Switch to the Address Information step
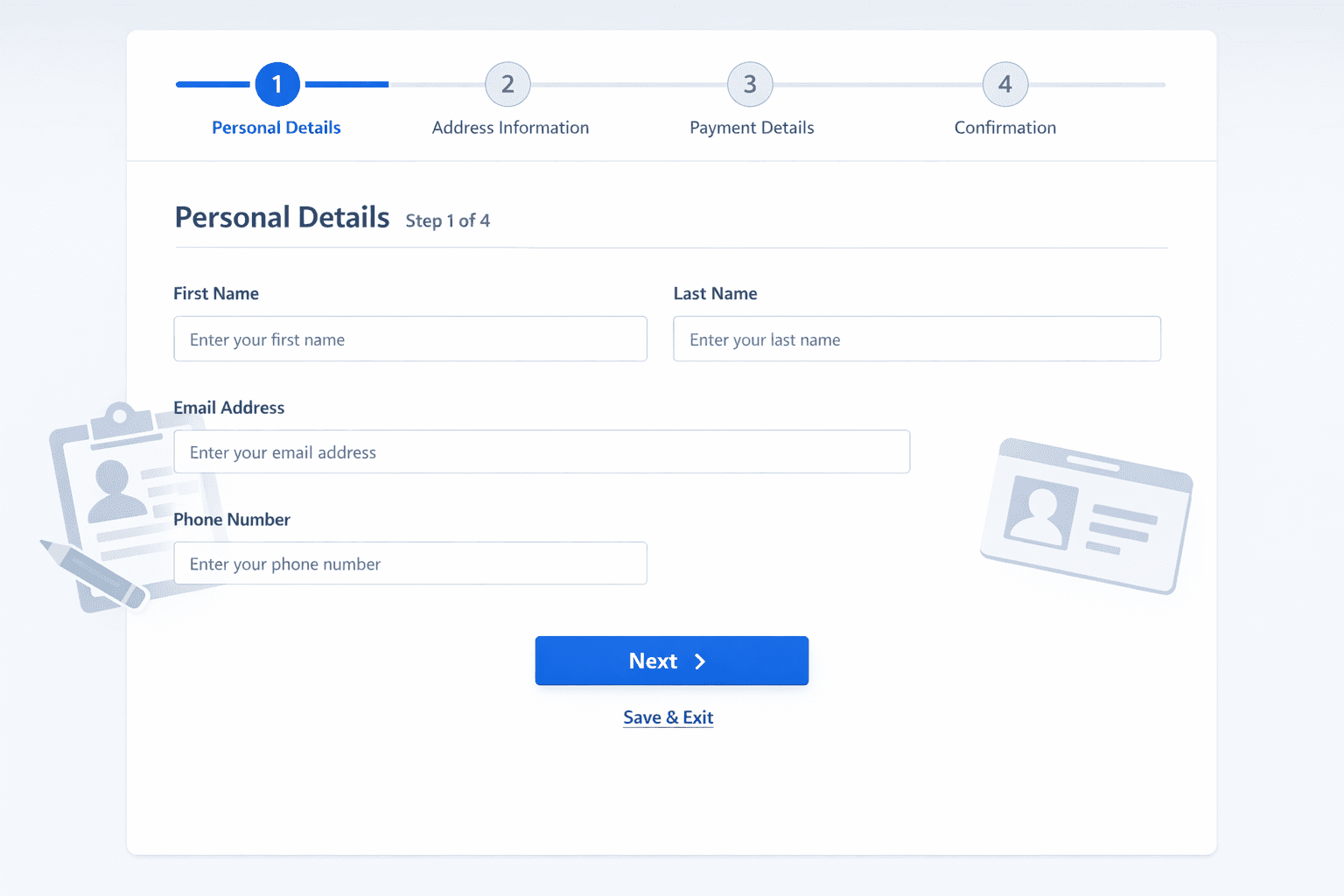Screen dimensions: 1344x896 [x=510, y=127]
